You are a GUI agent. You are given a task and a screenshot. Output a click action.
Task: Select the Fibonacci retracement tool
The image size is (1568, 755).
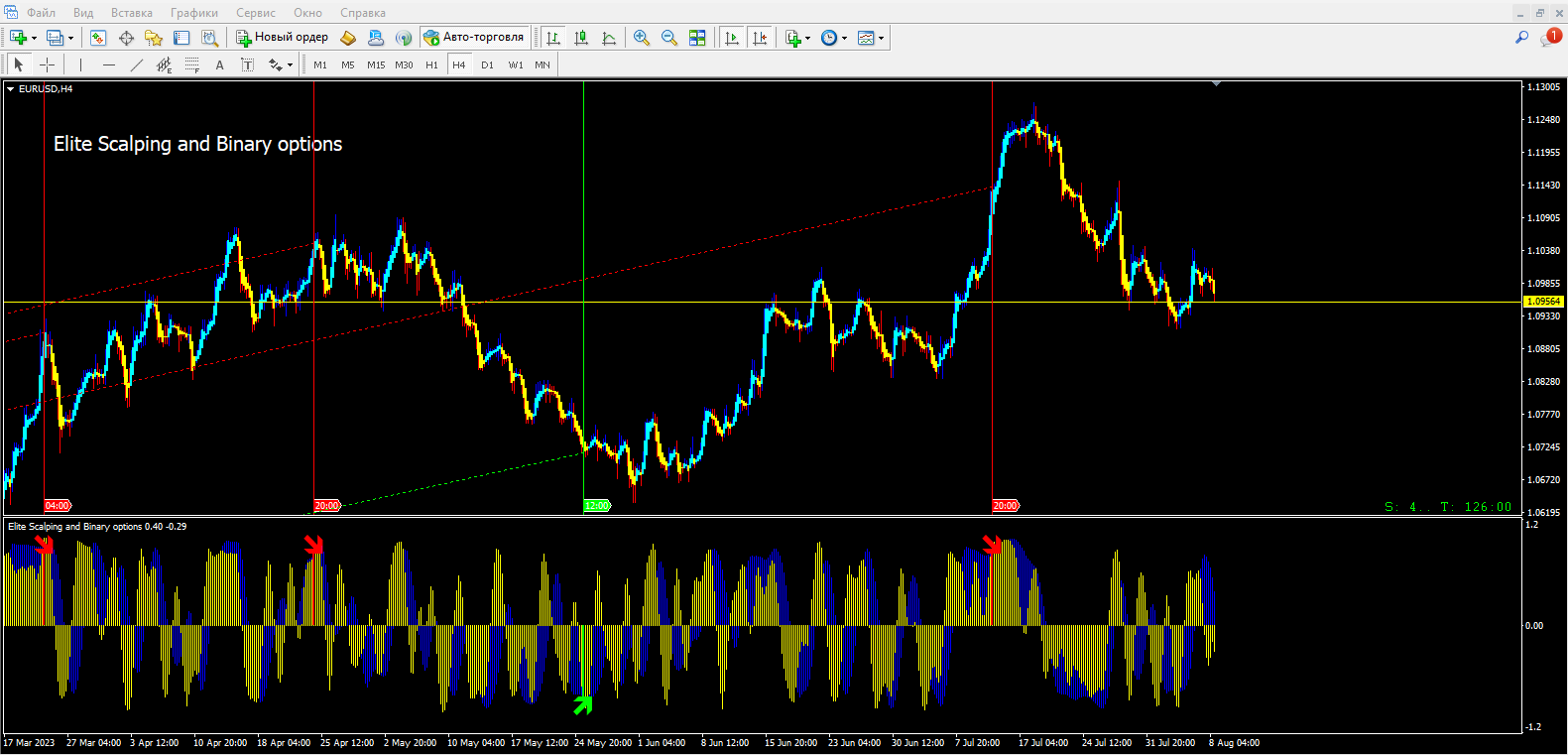click(192, 64)
